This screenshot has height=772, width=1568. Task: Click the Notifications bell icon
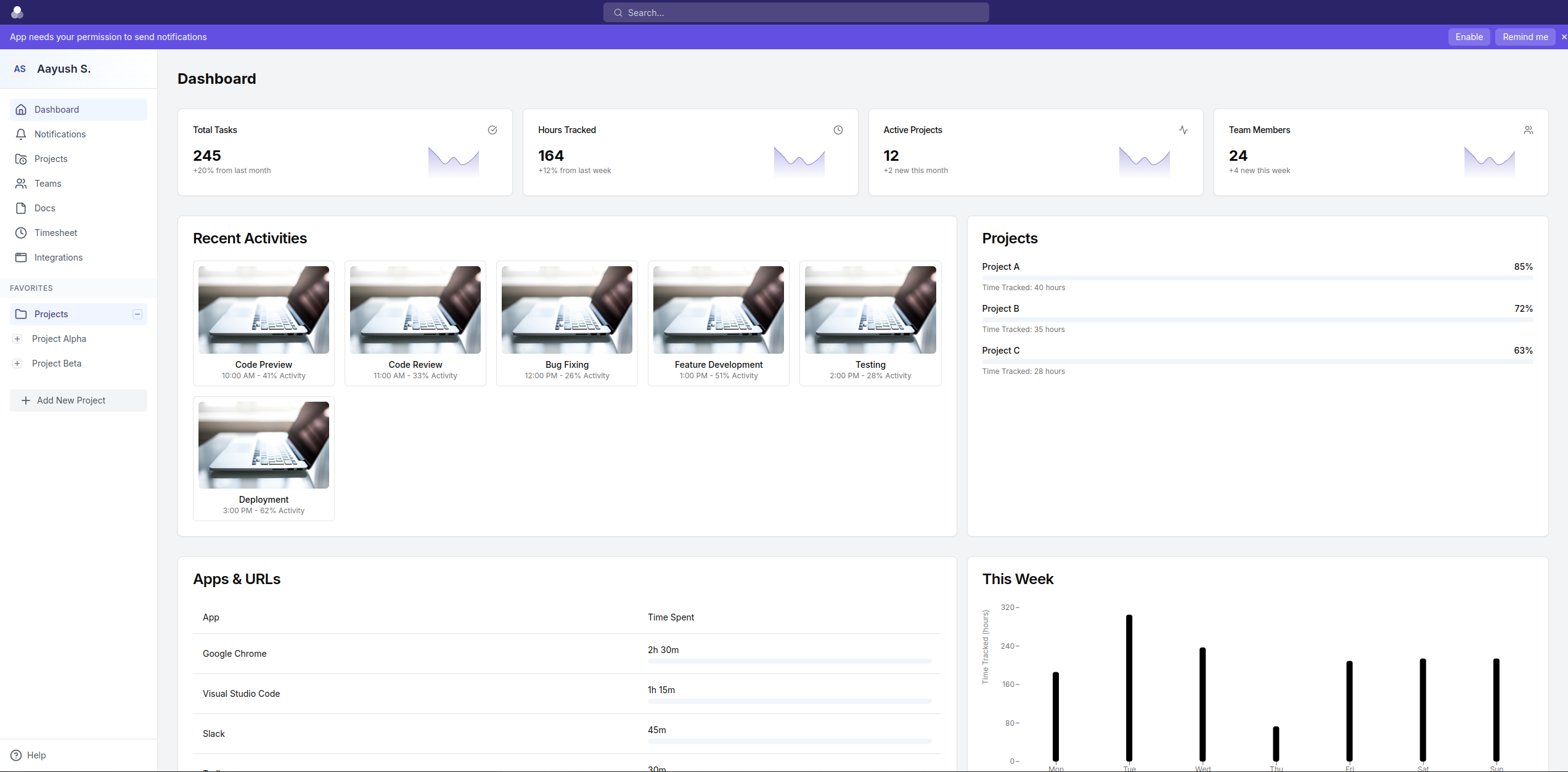tap(21, 134)
